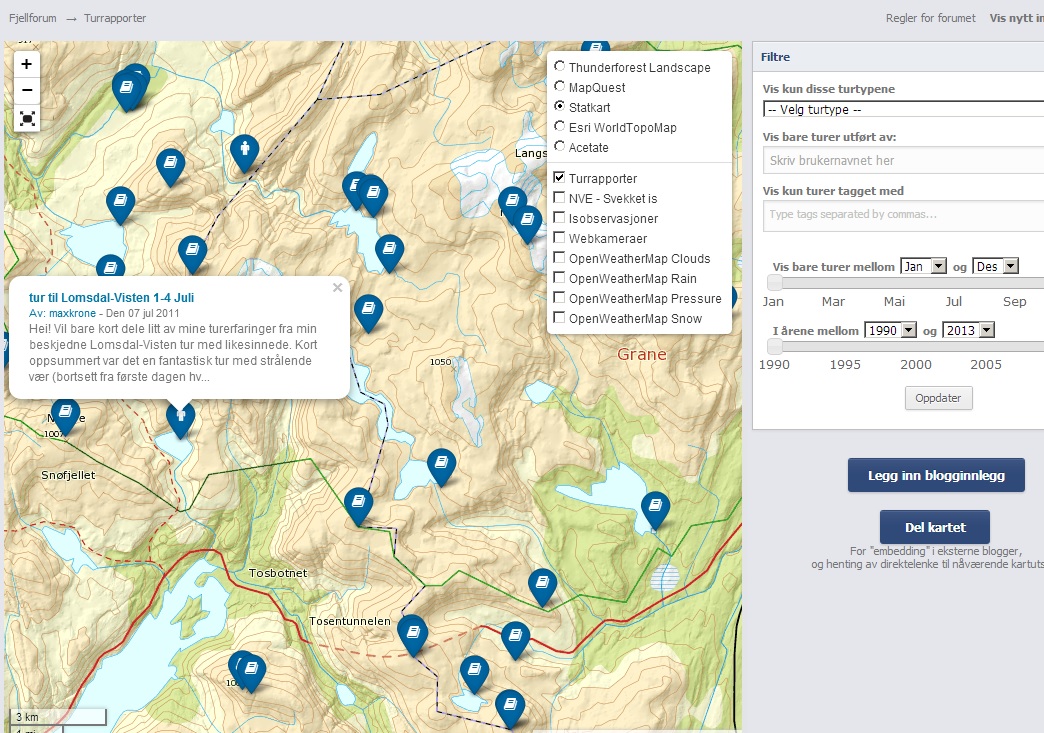Open the Jan start month dropdown
Screen dimensions: 1044x733
tap(923, 266)
